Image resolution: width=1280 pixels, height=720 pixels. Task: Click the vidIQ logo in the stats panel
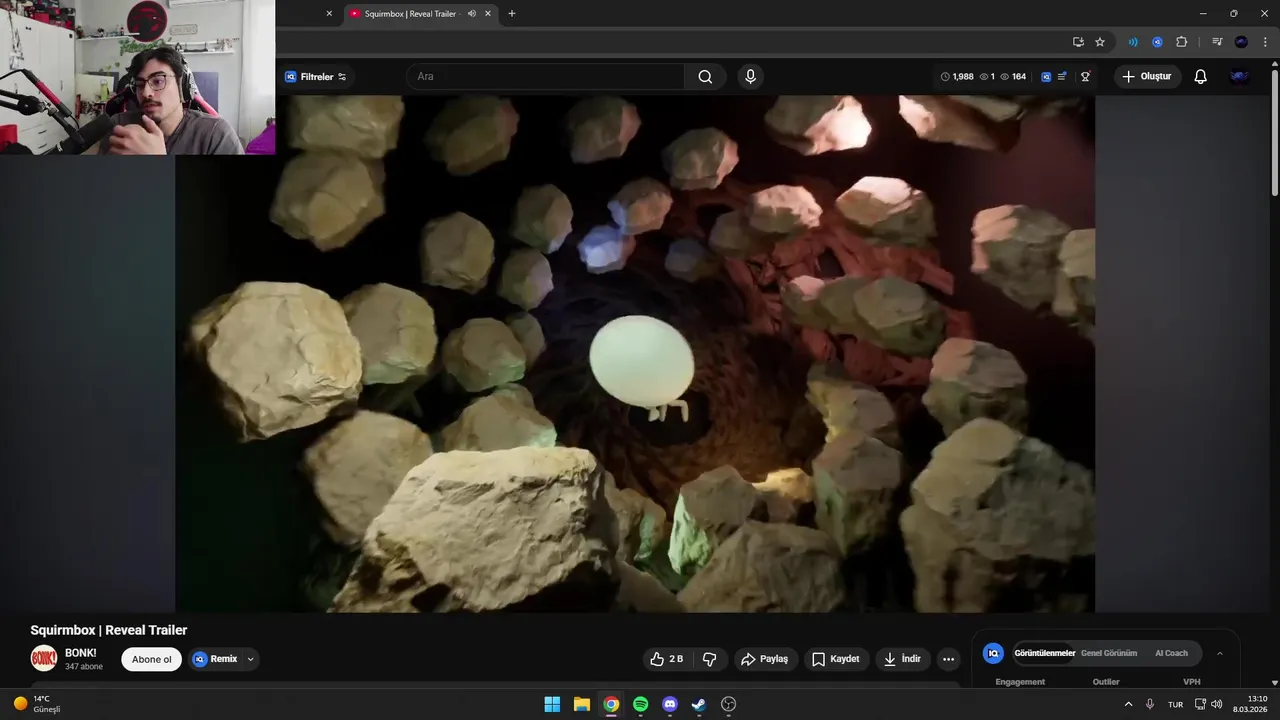[993, 653]
